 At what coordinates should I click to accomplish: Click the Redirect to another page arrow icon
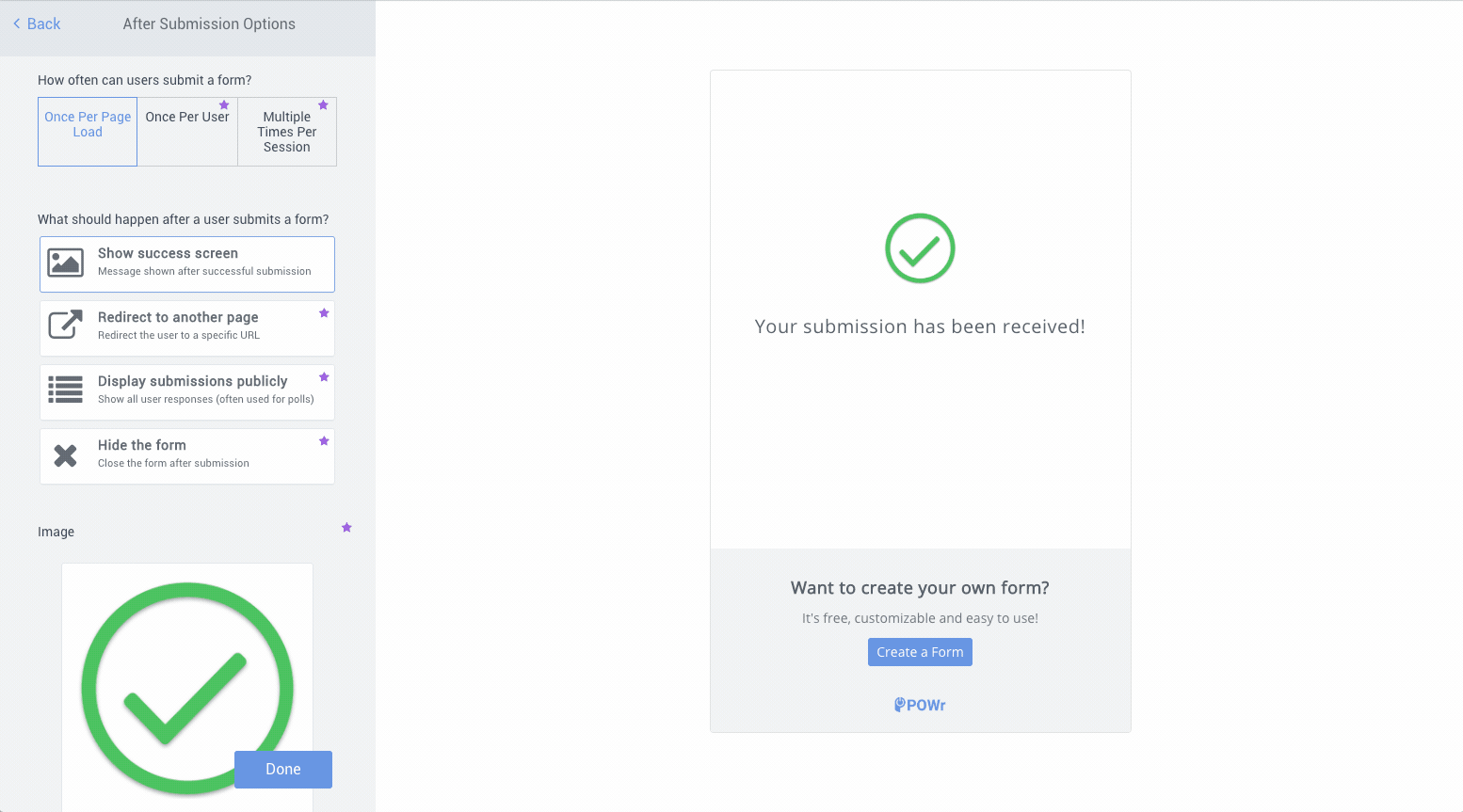pyautogui.click(x=66, y=324)
